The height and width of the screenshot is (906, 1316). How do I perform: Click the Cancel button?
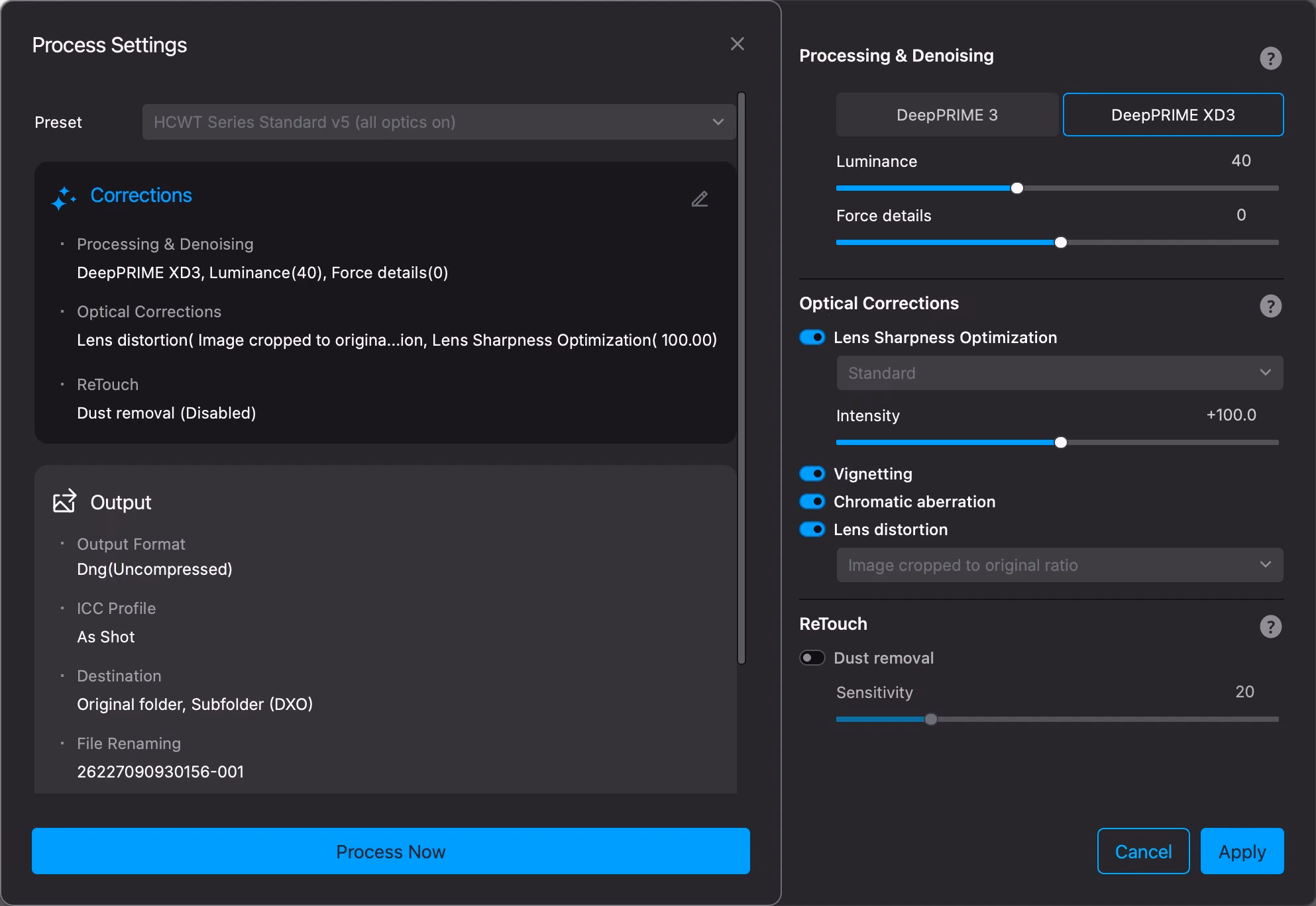point(1143,851)
